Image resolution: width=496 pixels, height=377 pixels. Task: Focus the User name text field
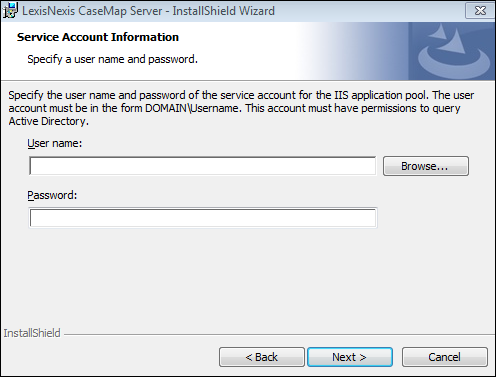203,166
